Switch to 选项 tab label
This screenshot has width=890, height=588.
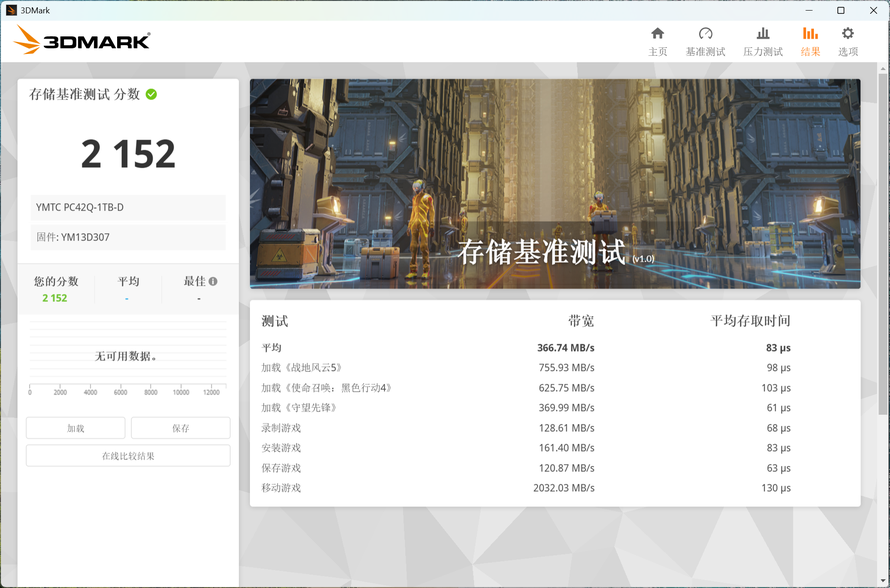847,52
